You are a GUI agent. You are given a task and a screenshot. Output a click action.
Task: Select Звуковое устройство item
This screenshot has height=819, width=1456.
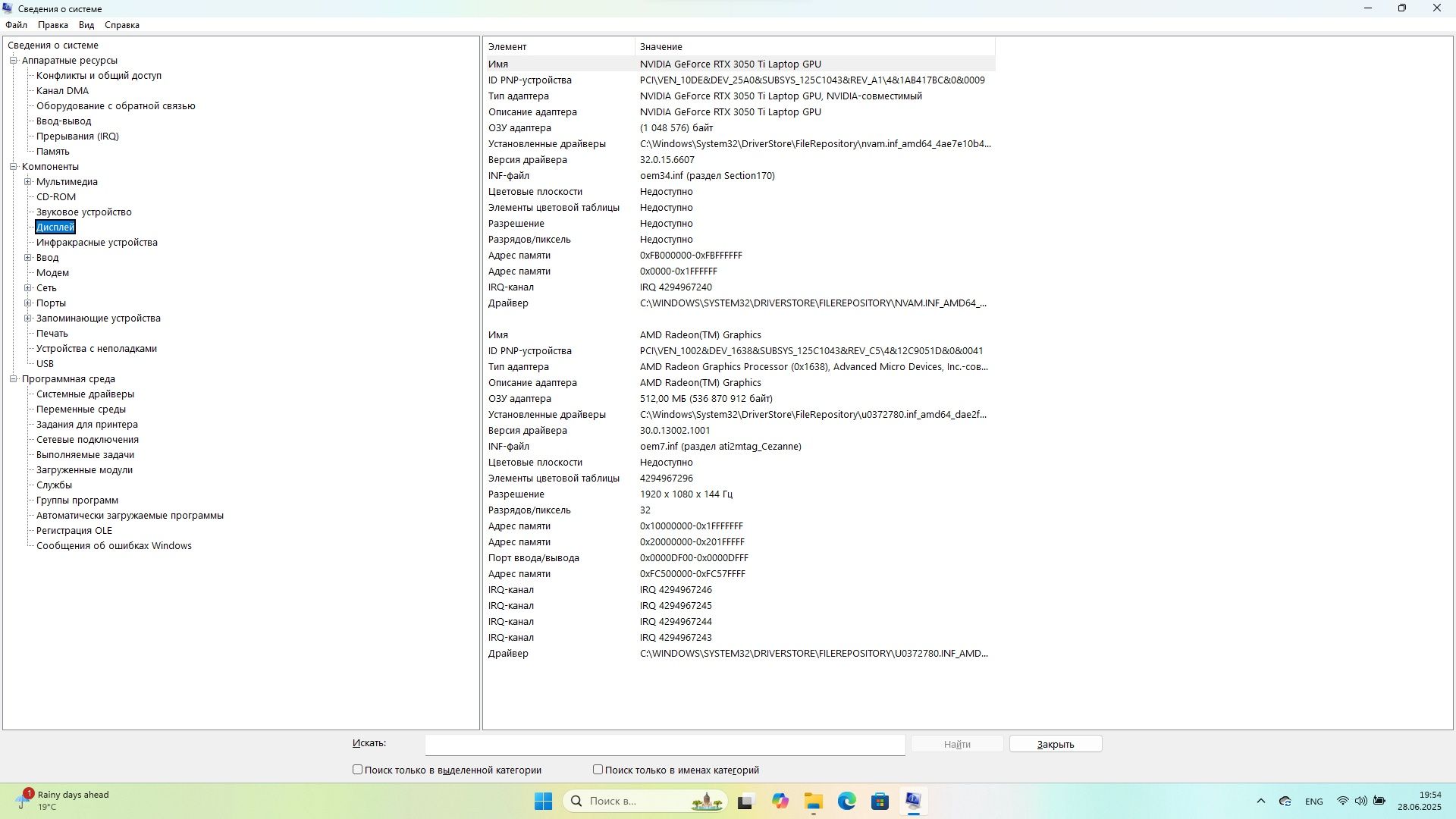[x=84, y=212]
